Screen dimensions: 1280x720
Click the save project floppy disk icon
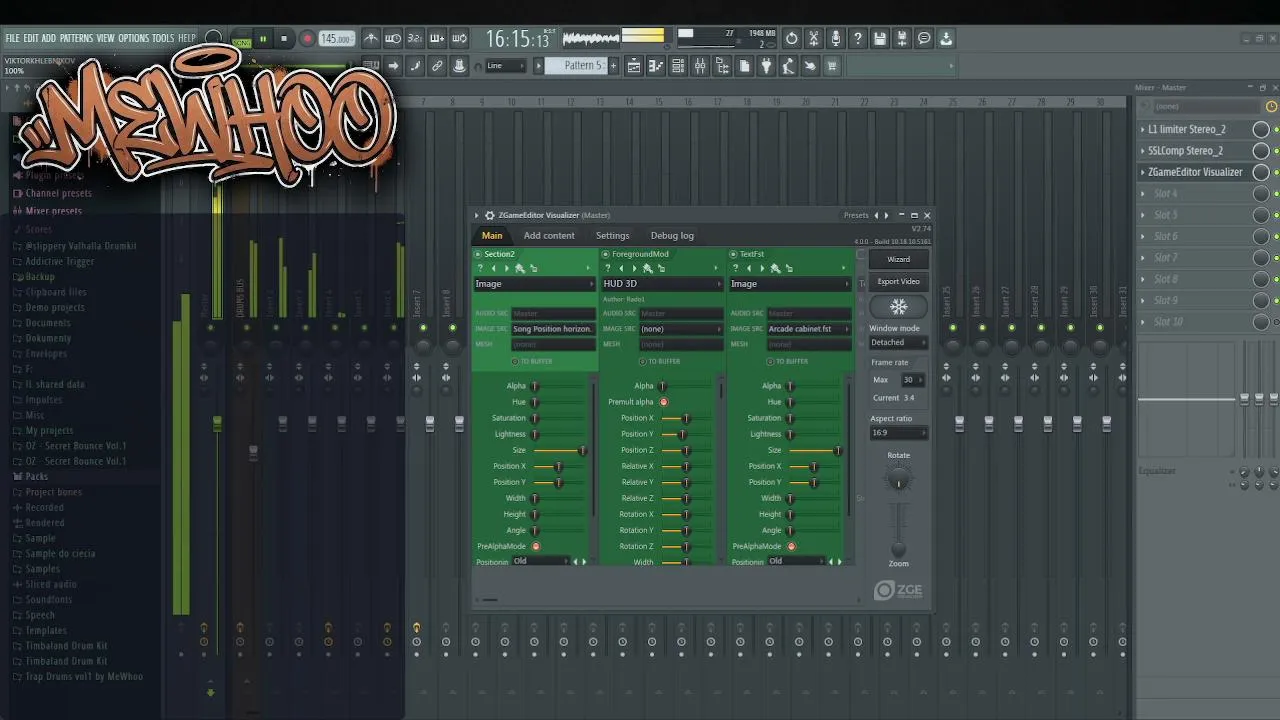[880, 39]
